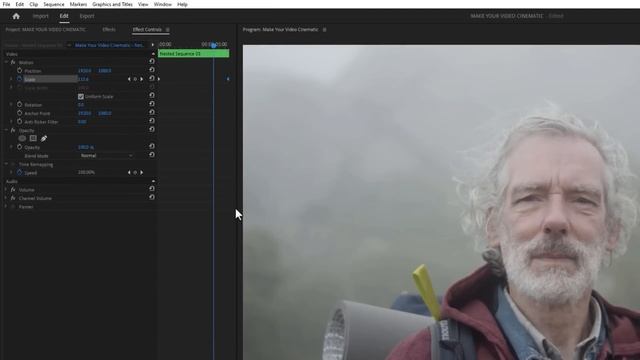Expand the Volume audio effect
The image size is (640, 360).
6,189
